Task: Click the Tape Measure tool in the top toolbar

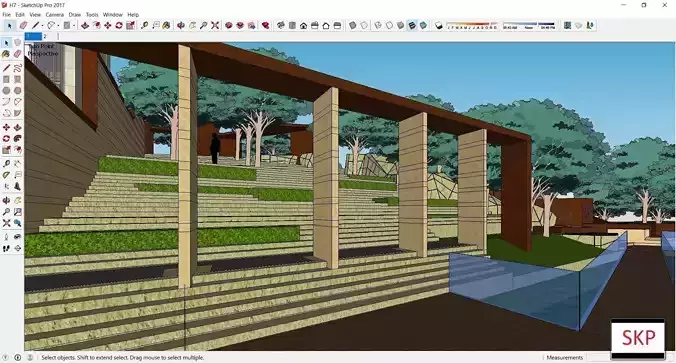Action: tap(144, 25)
